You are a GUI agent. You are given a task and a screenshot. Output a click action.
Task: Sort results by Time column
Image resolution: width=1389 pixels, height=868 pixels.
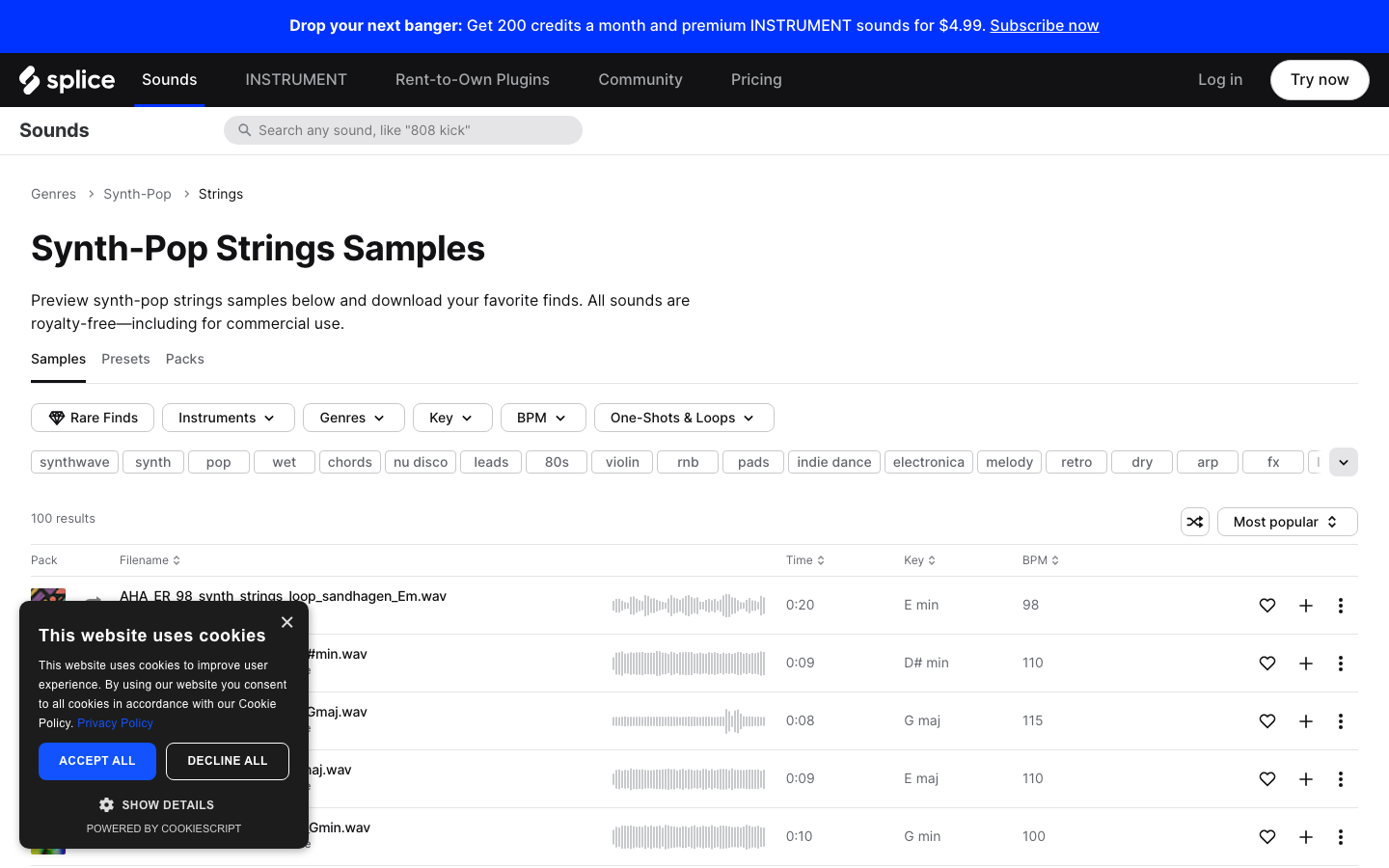tap(805, 560)
